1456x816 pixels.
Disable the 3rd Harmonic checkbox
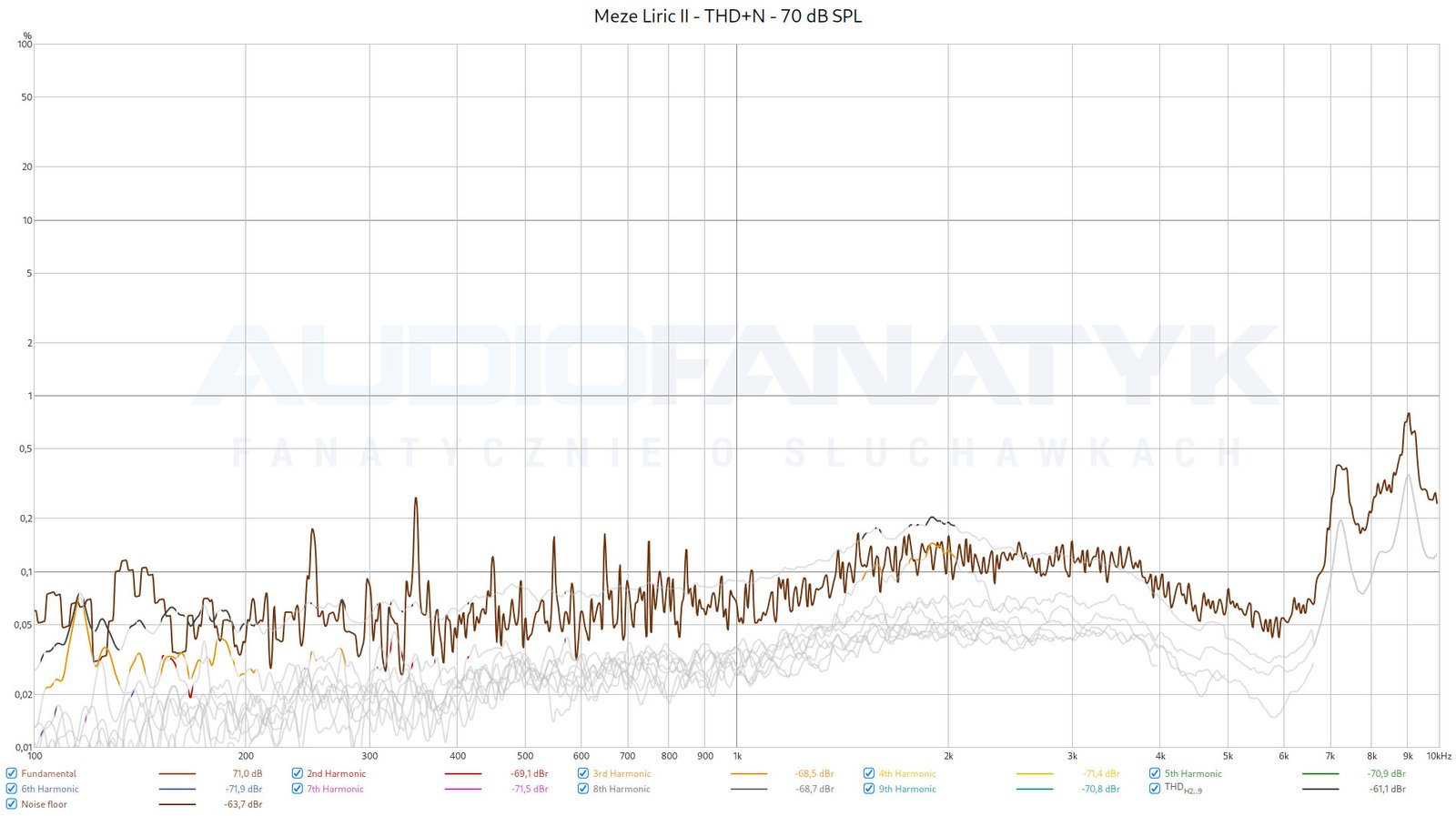pyautogui.click(x=583, y=773)
